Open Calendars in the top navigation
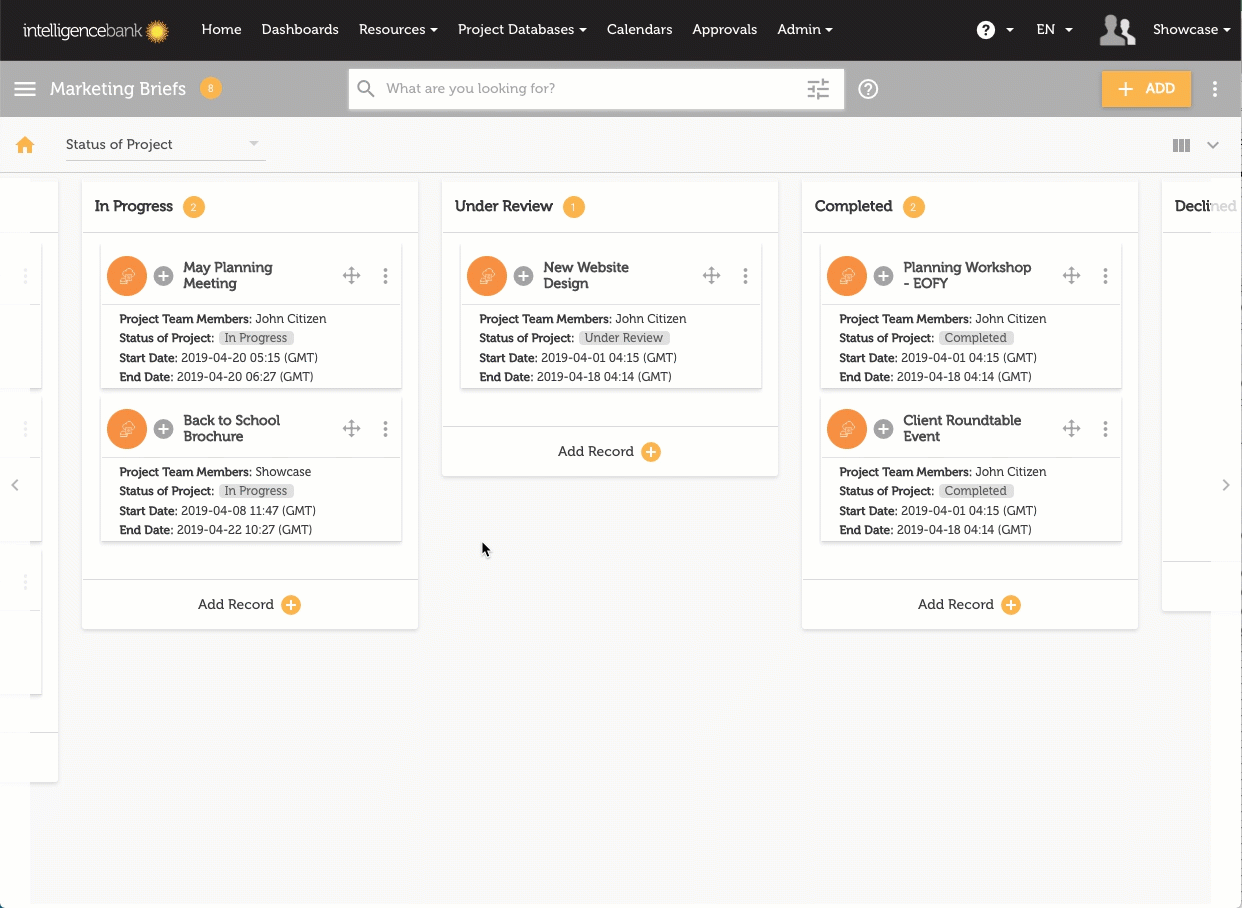This screenshot has height=908, width=1242. (639, 30)
